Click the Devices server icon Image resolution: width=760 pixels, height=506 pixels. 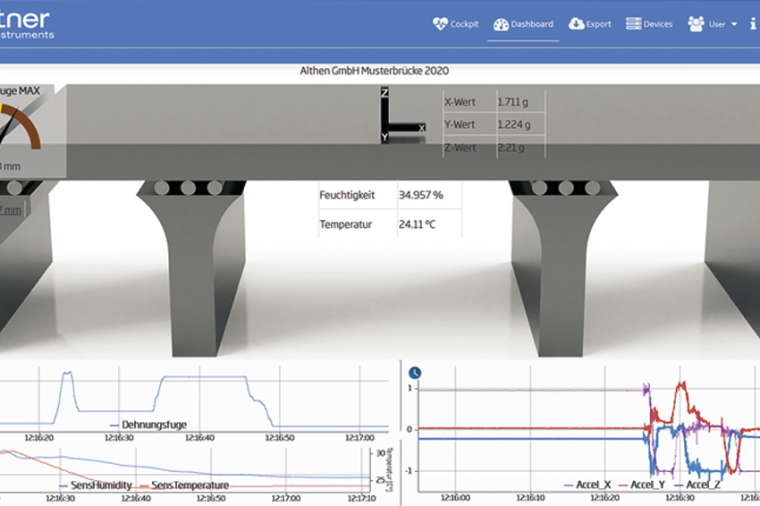(x=633, y=23)
